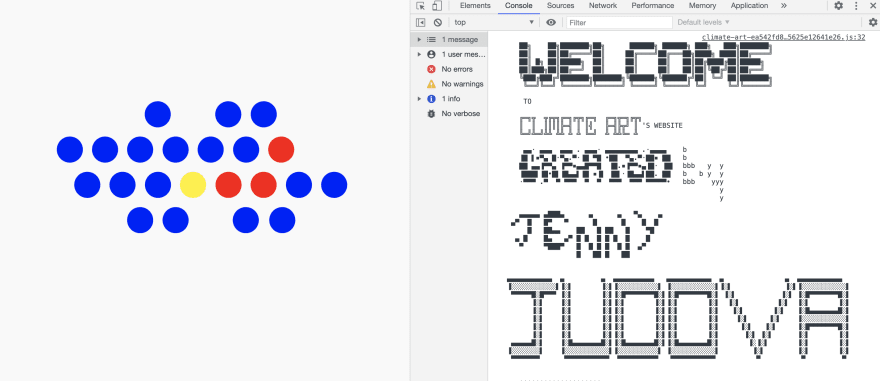Open the climate-art js source link
Viewport: 880px width, 381px height.
pos(783,37)
